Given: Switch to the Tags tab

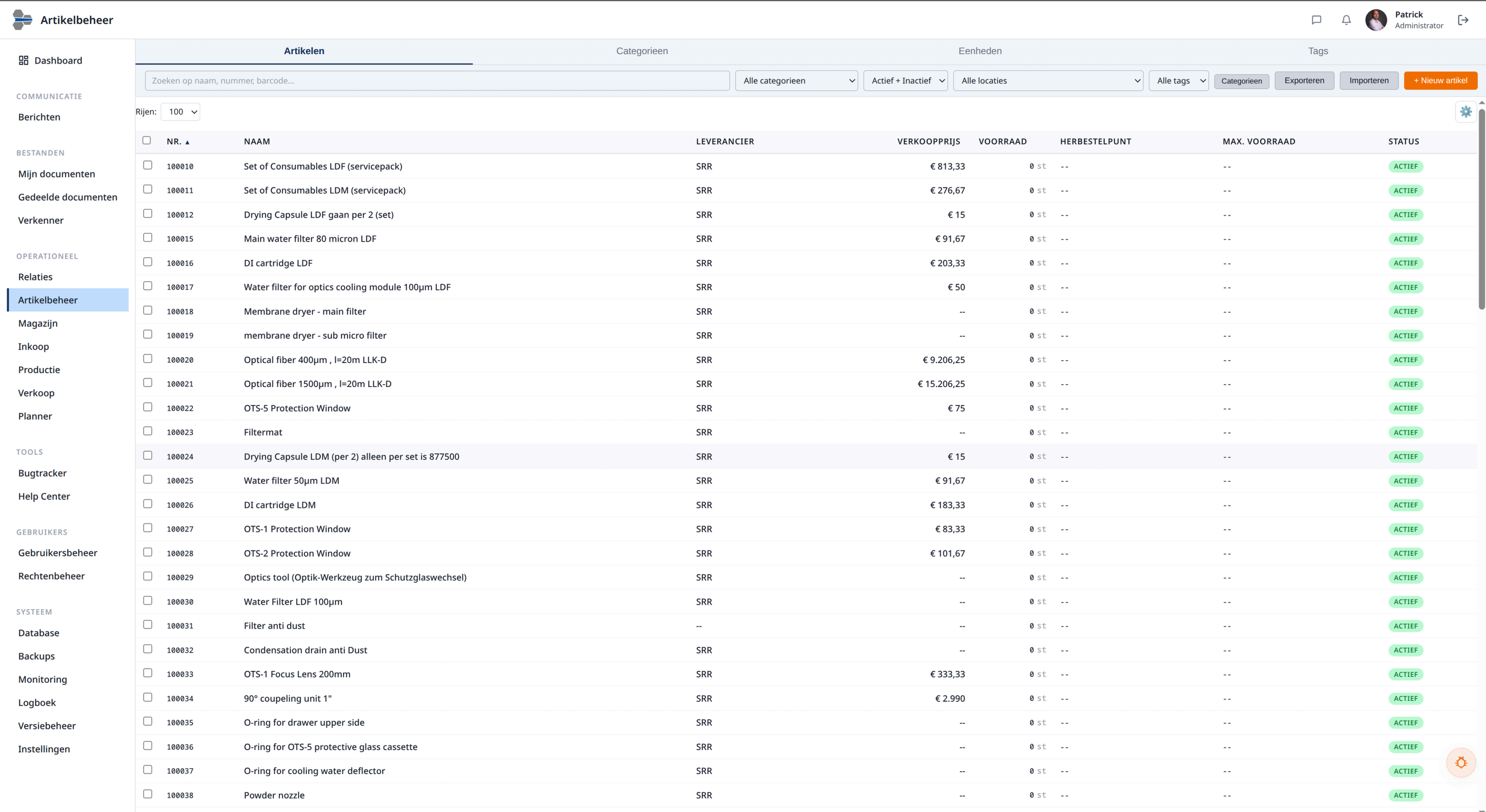Looking at the screenshot, I should coord(1318,51).
